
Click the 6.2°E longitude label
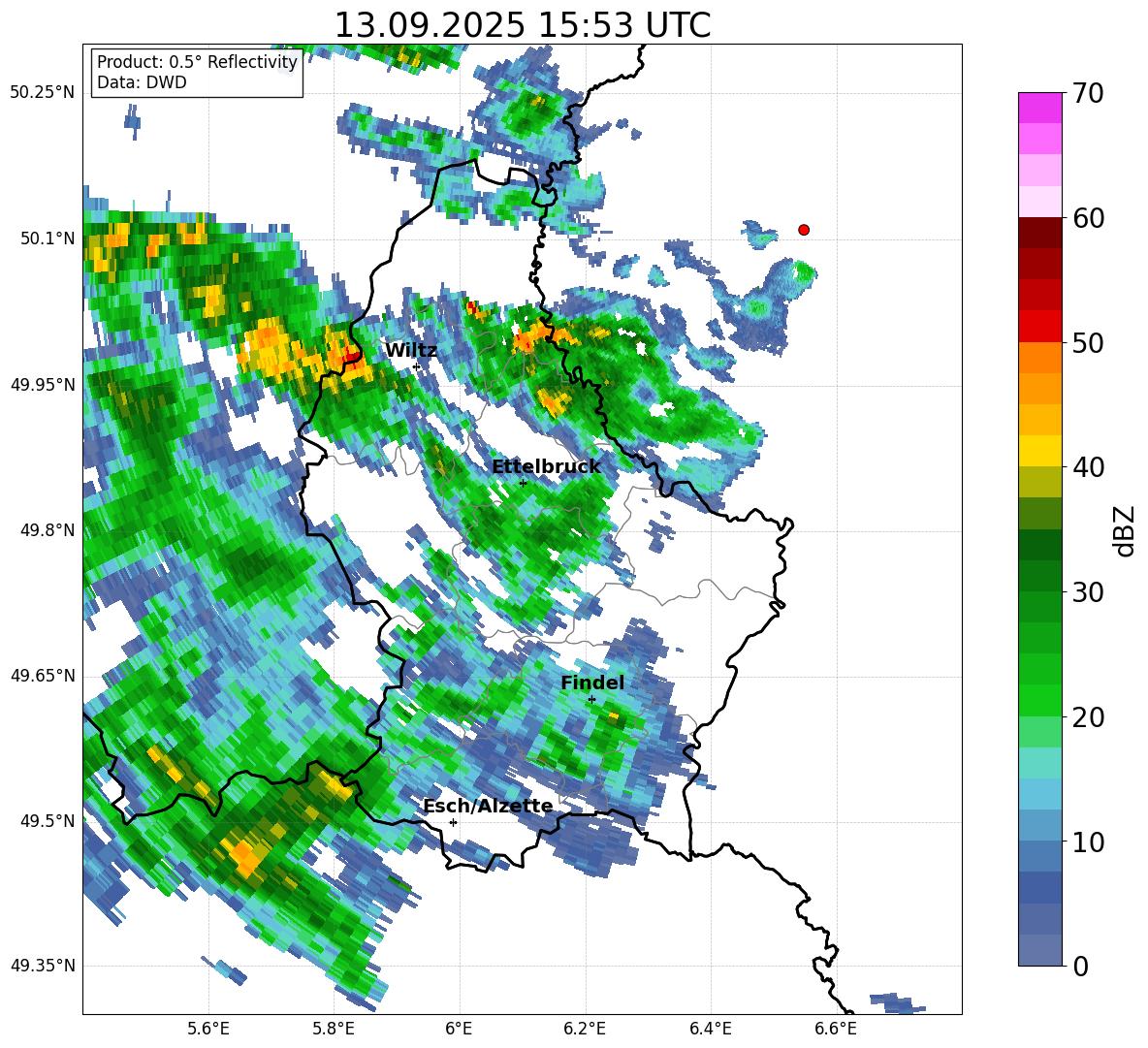point(585,1029)
